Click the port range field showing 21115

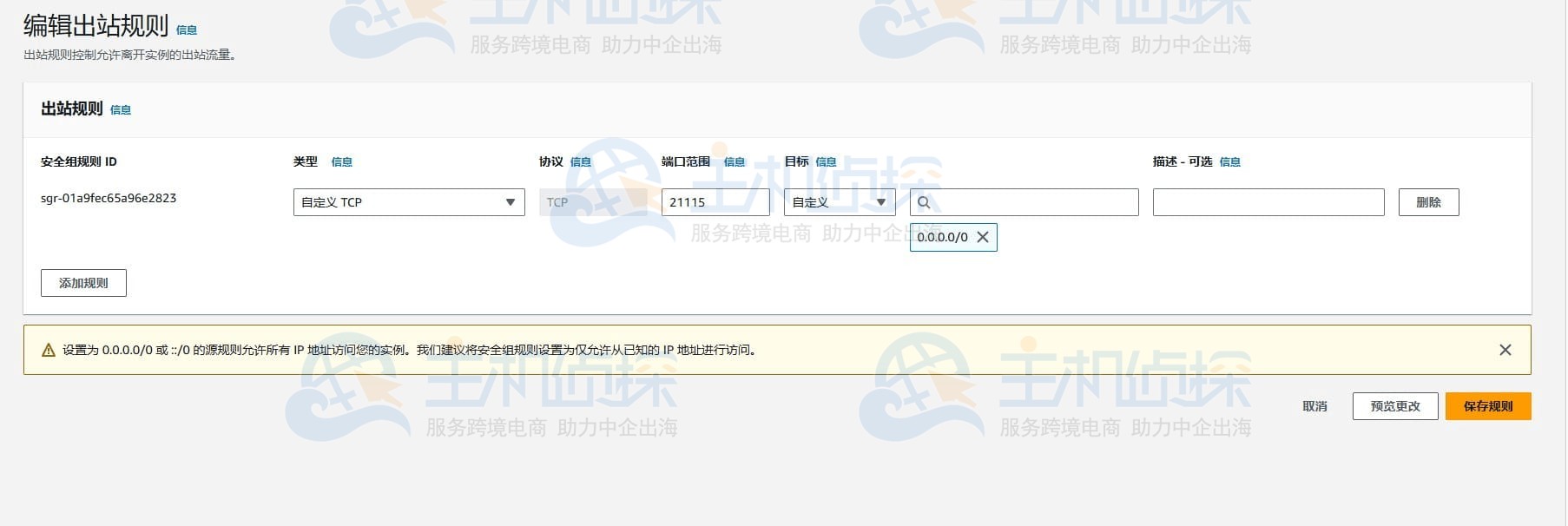tap(715, 202)
